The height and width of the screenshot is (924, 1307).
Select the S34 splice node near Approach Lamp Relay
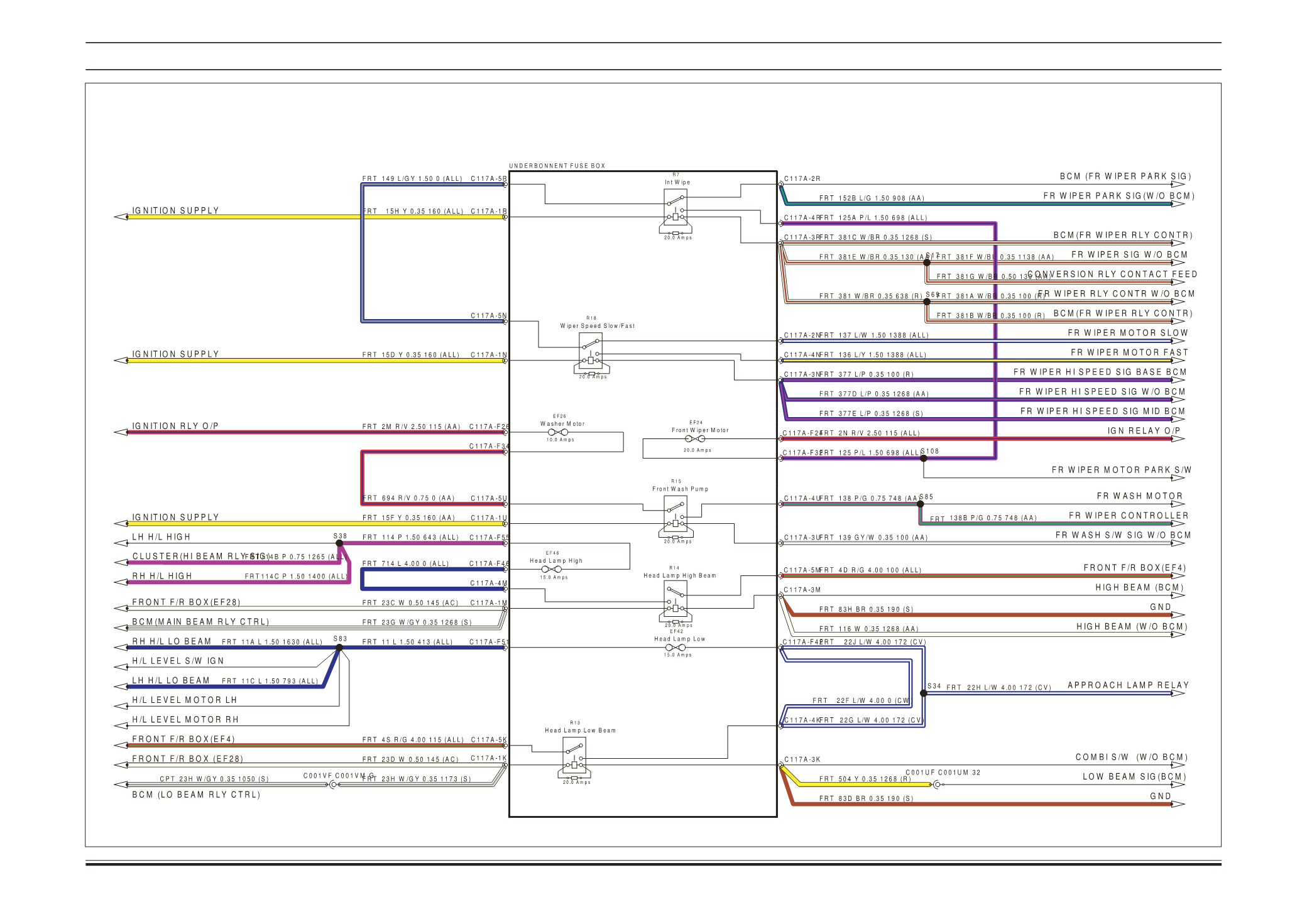(x=924, y=693)
